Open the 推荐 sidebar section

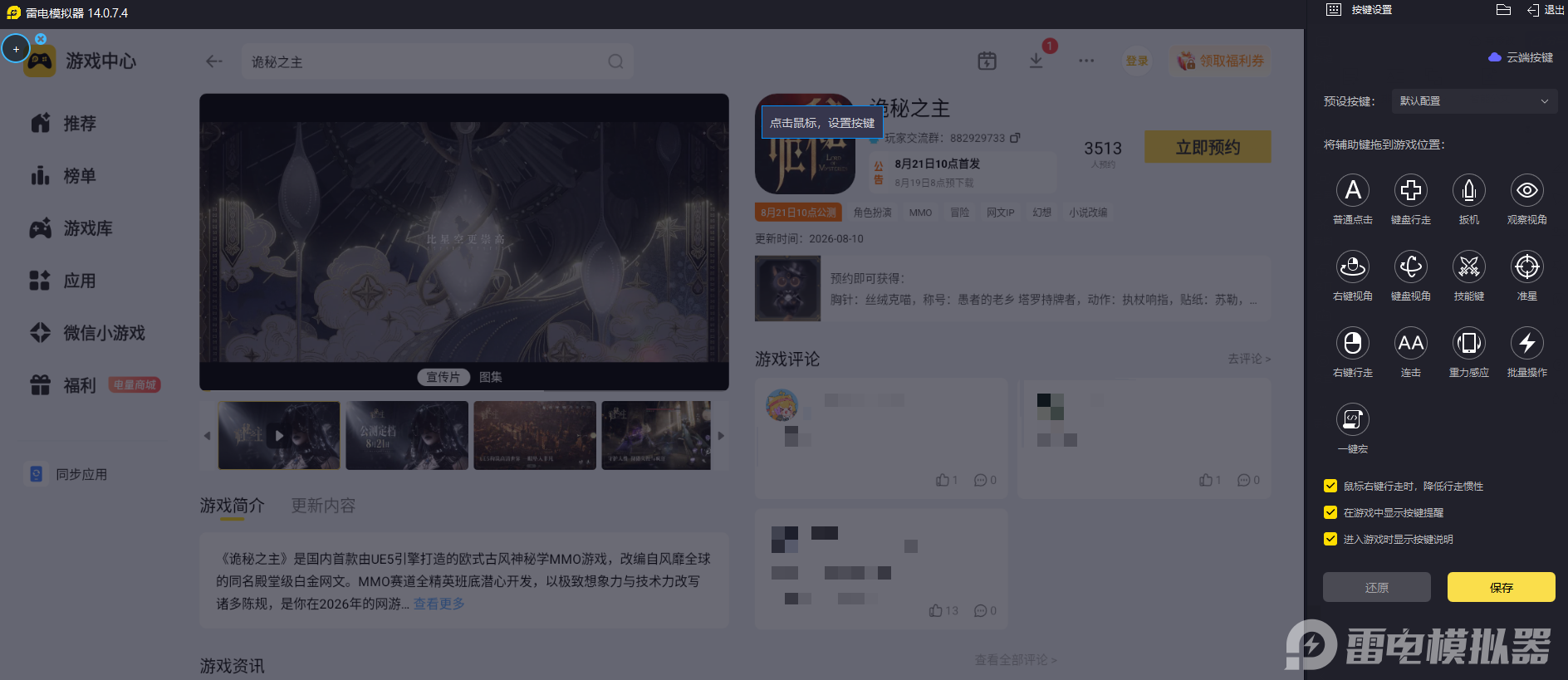(65, 124)
